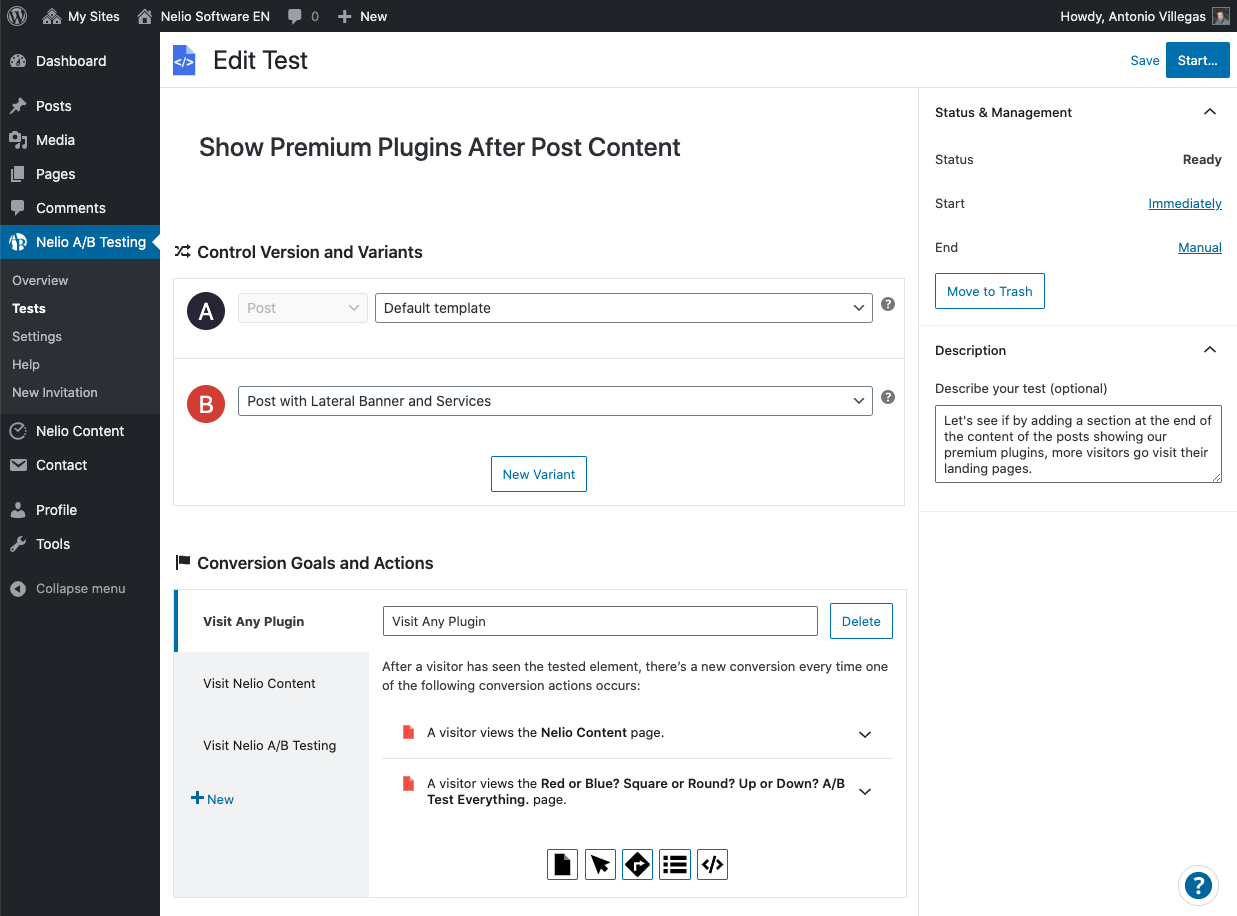Screen dimensions: 1237x916
Task: Open the blue help question mark bubble
Action: pyautogui.click(x=1197, y=885)
